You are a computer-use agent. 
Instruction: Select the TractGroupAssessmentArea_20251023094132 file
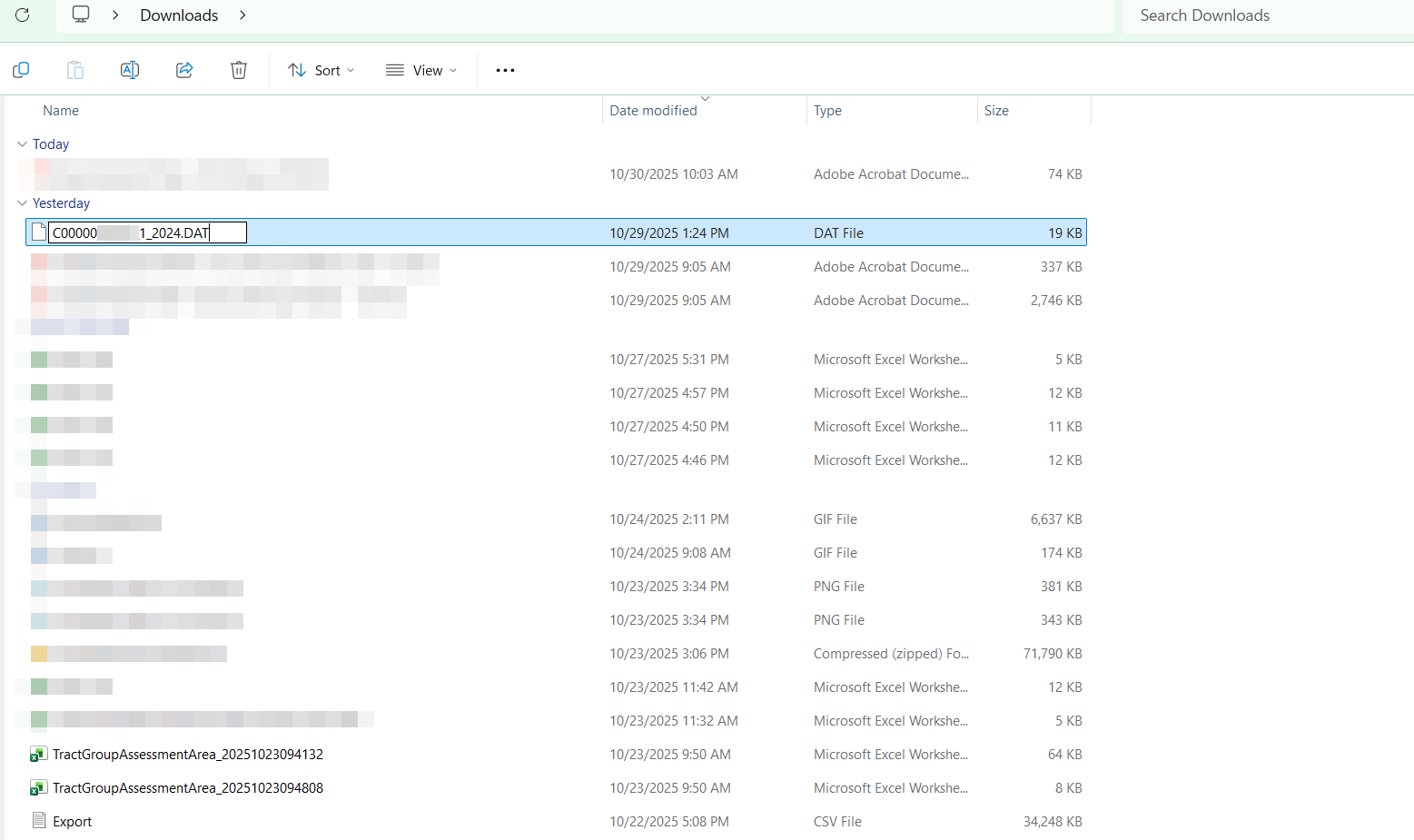point(187,755)
